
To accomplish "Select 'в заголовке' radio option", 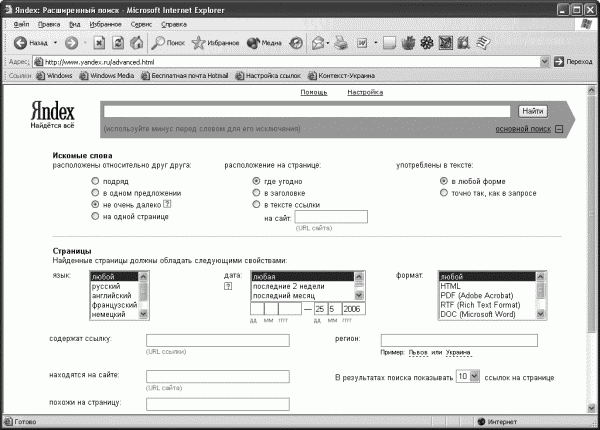I will coord(256,192).
